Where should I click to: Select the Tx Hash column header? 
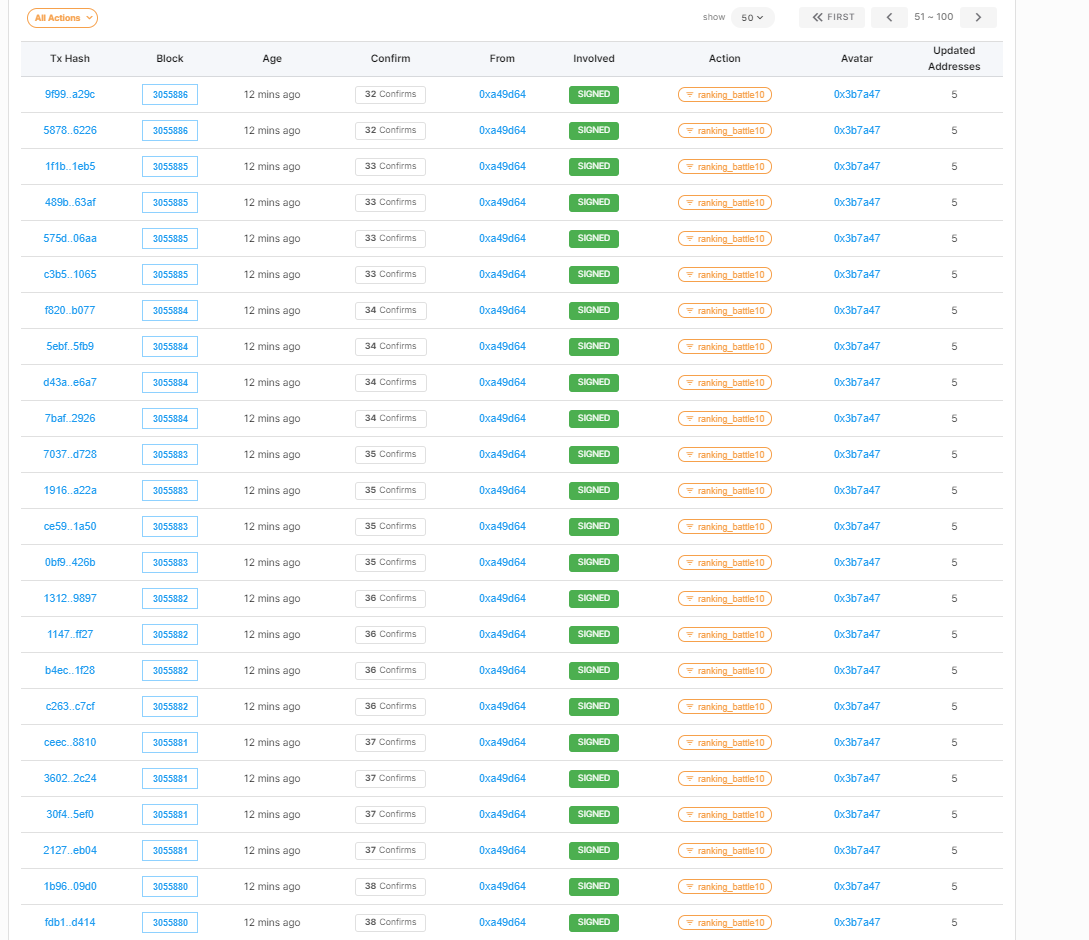[70, 58]
